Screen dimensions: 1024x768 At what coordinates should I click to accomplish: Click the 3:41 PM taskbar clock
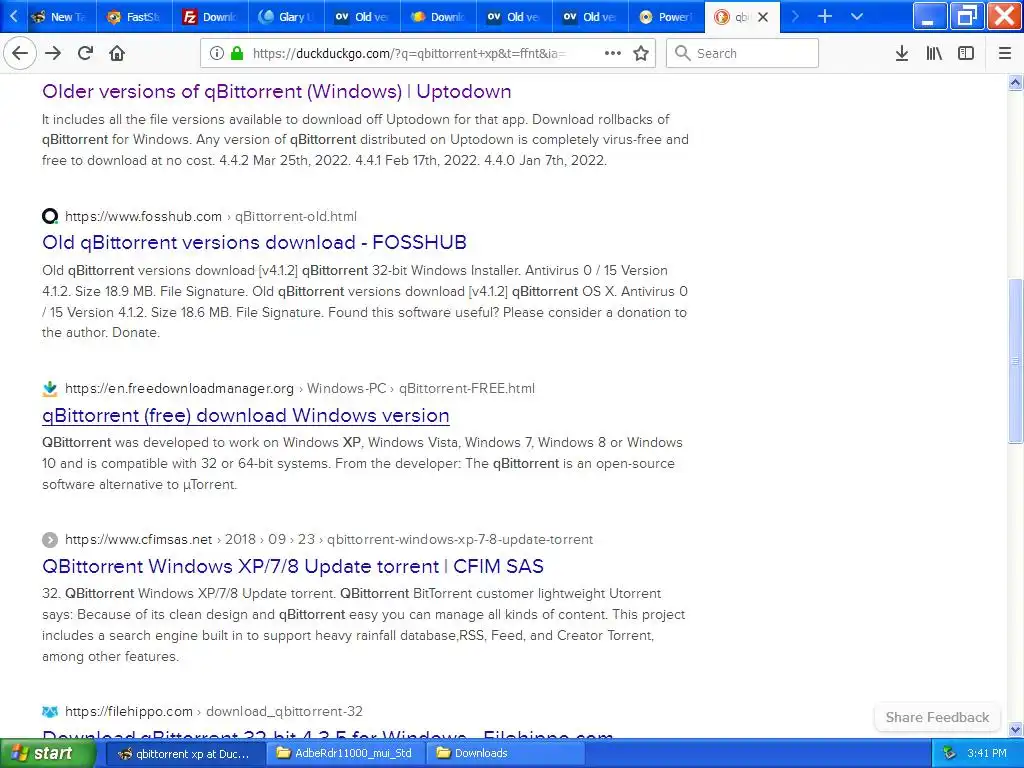(x=987, y=753)
